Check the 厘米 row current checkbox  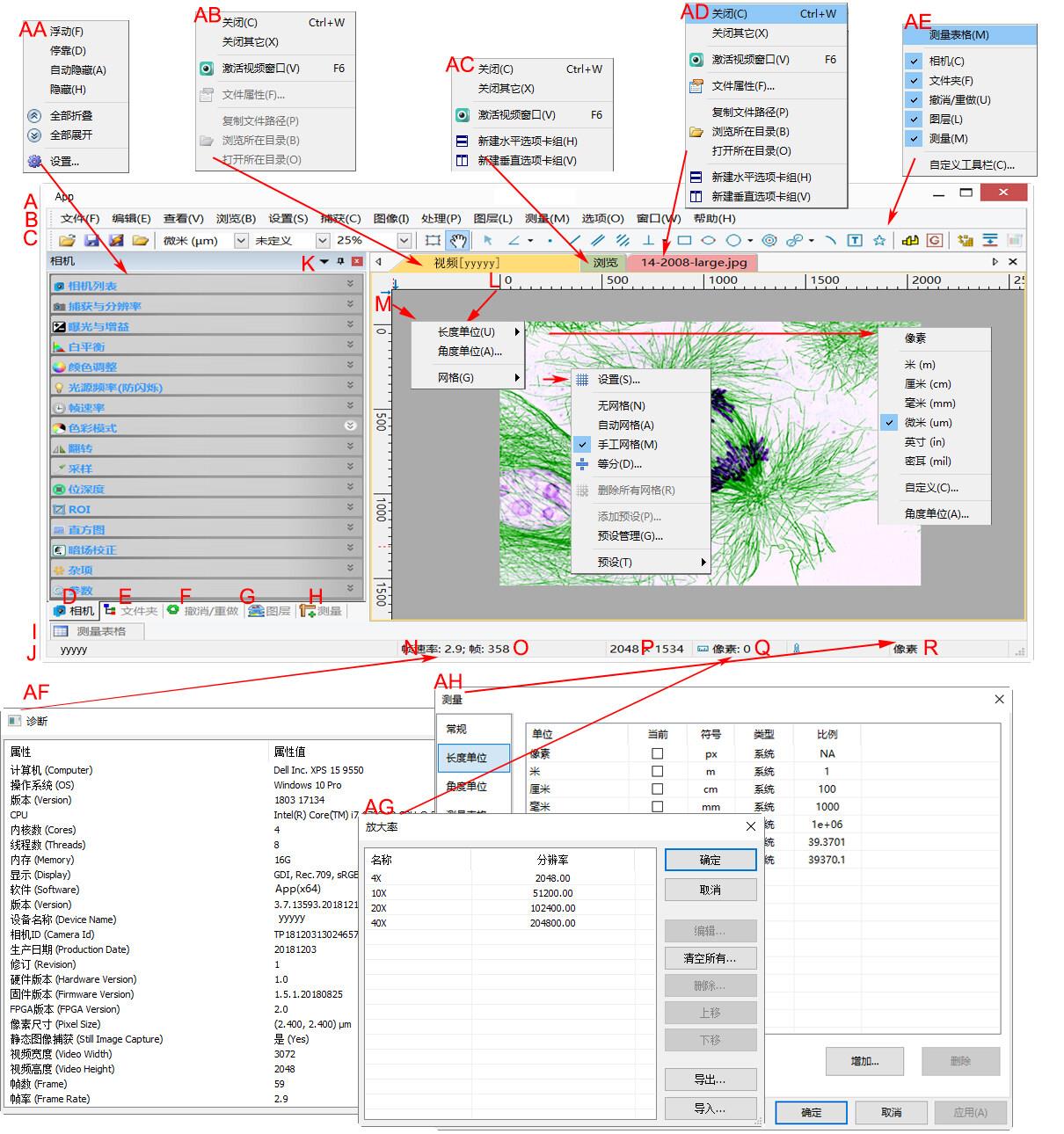click(x=657, y=789)
